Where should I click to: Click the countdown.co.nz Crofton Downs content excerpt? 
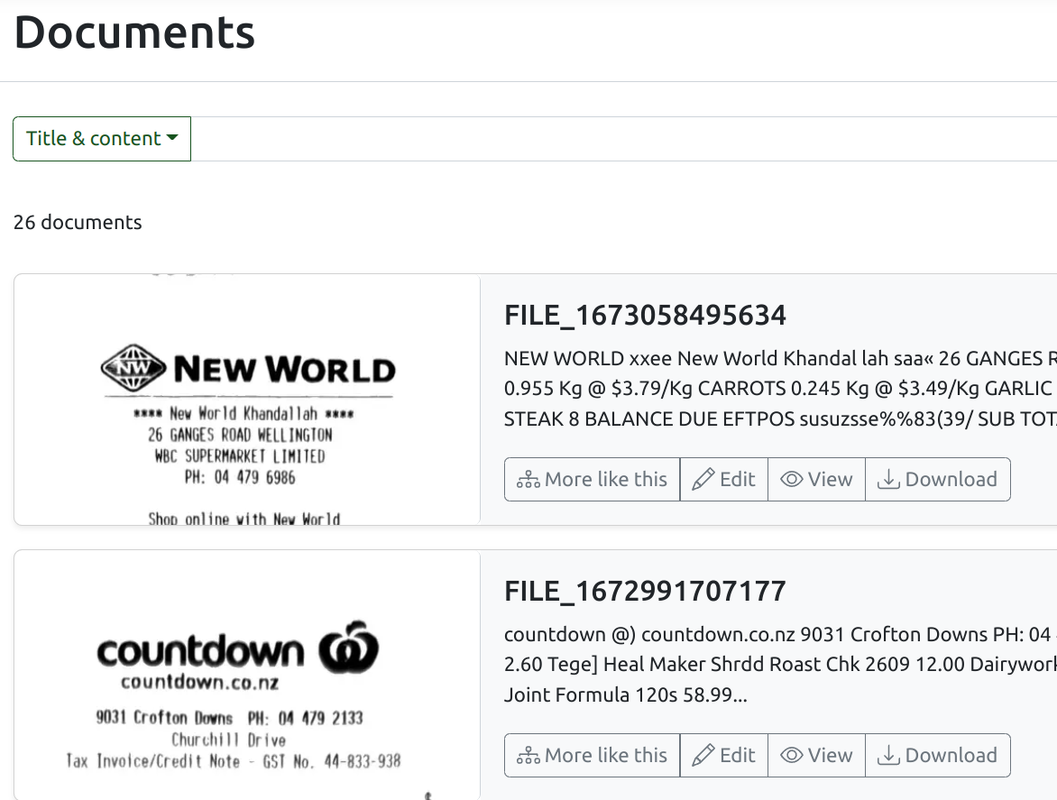[780, 665]
